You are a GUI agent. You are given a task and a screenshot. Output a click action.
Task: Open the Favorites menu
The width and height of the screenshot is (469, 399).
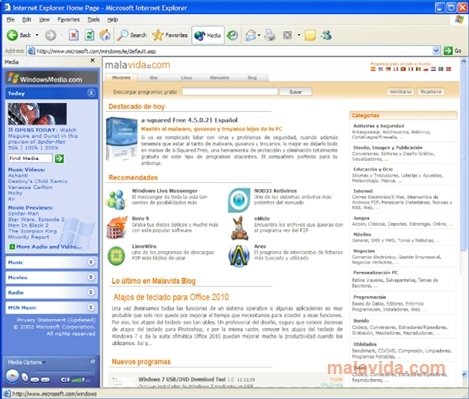tap(68, 20)
